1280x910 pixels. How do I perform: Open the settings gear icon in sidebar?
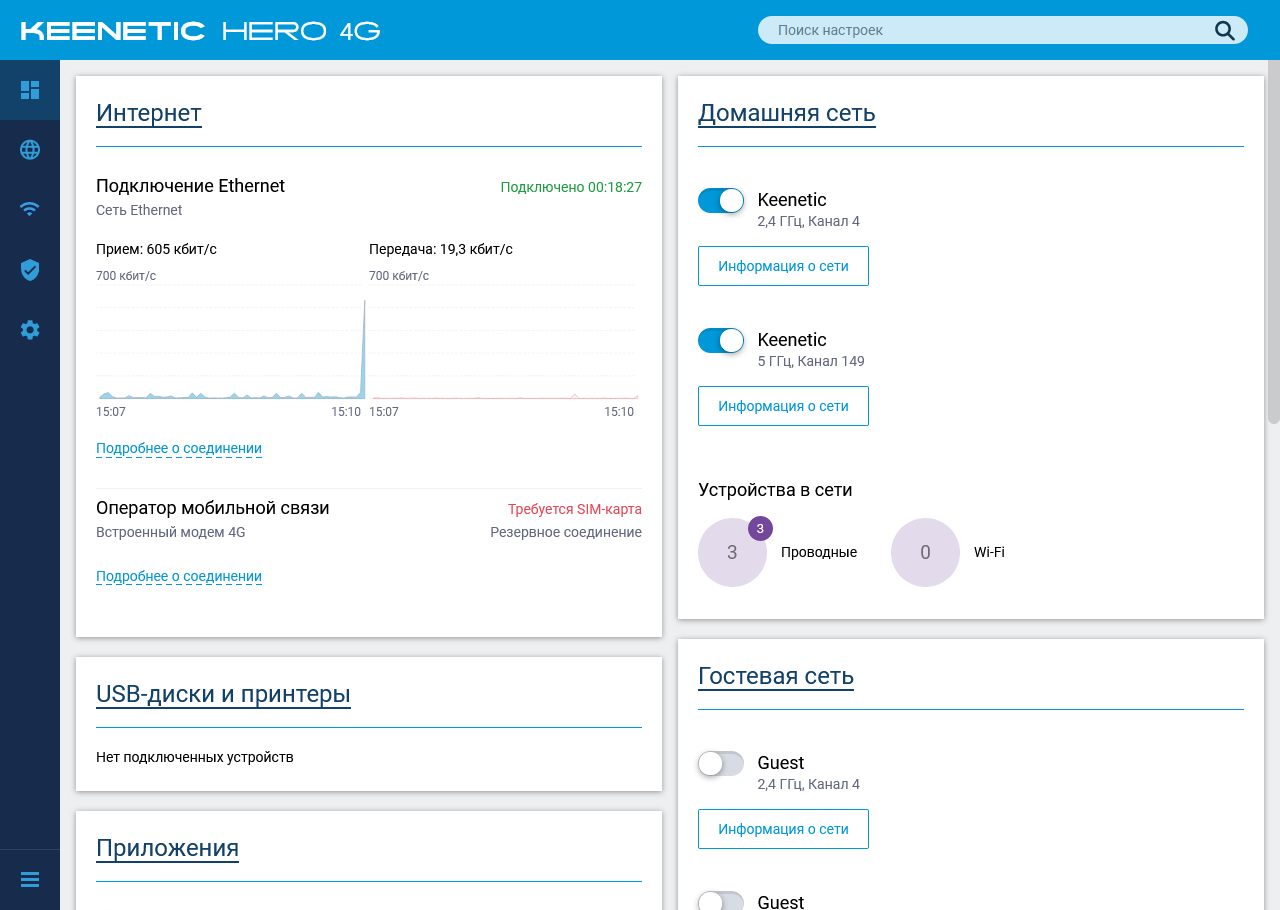[x=30, y=330]
